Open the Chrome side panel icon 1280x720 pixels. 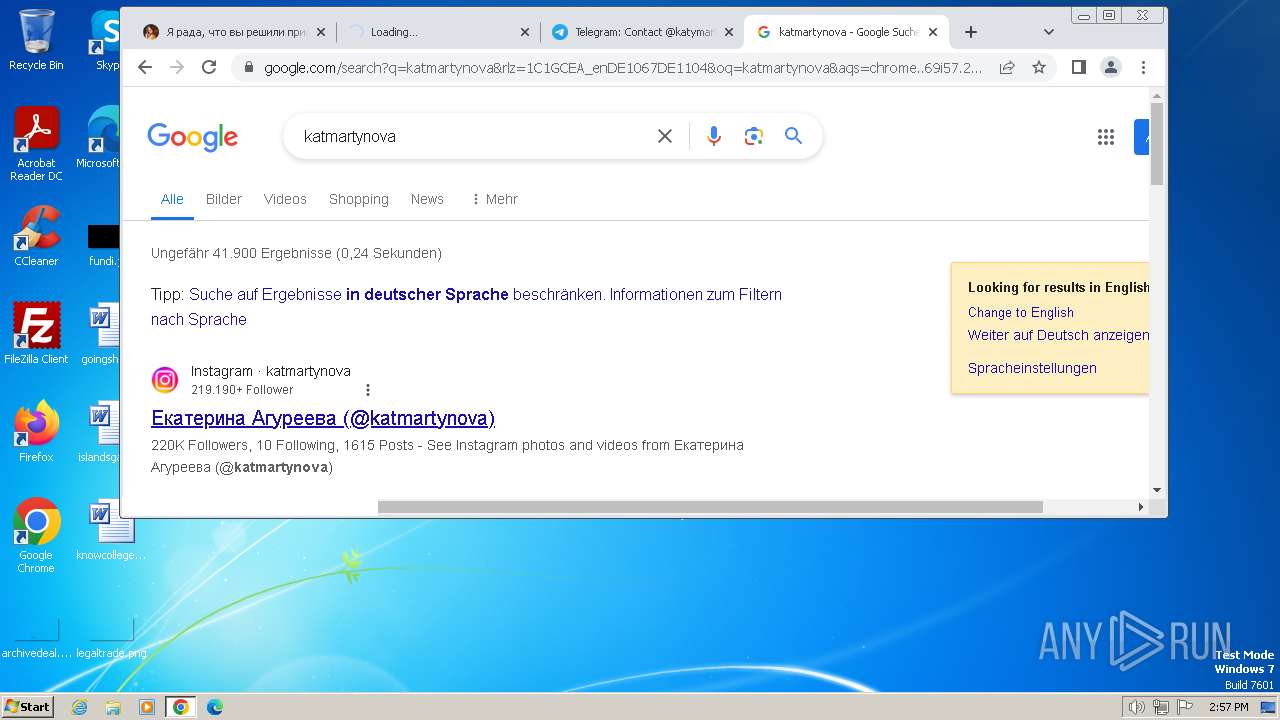1078,67
